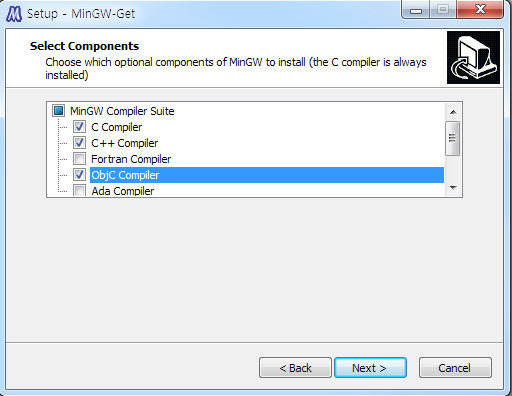Click the MinGW logo icon in title bar
This screenshot has height=396, width=512.
14,14
